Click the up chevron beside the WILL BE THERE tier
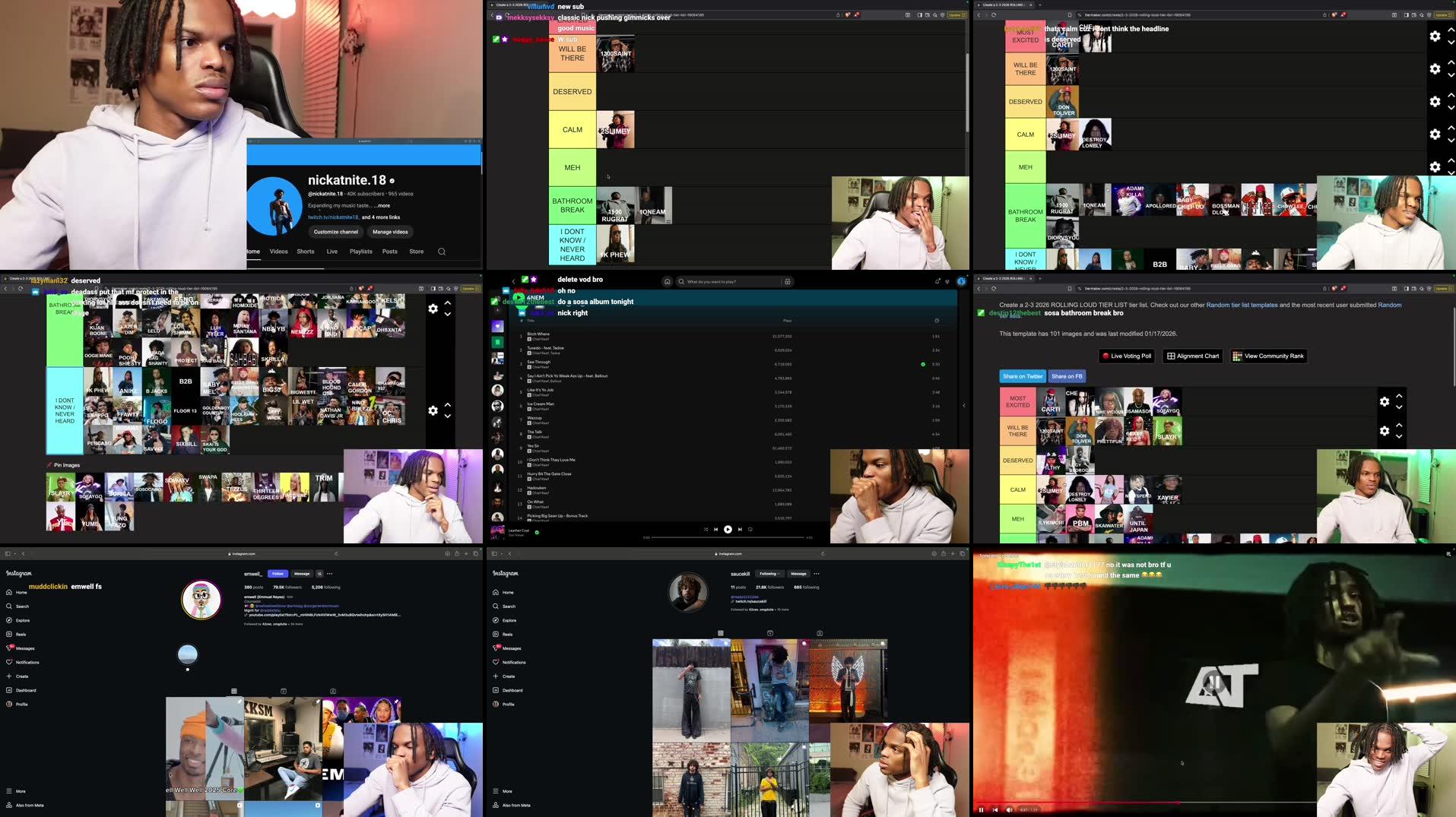 1399,426
